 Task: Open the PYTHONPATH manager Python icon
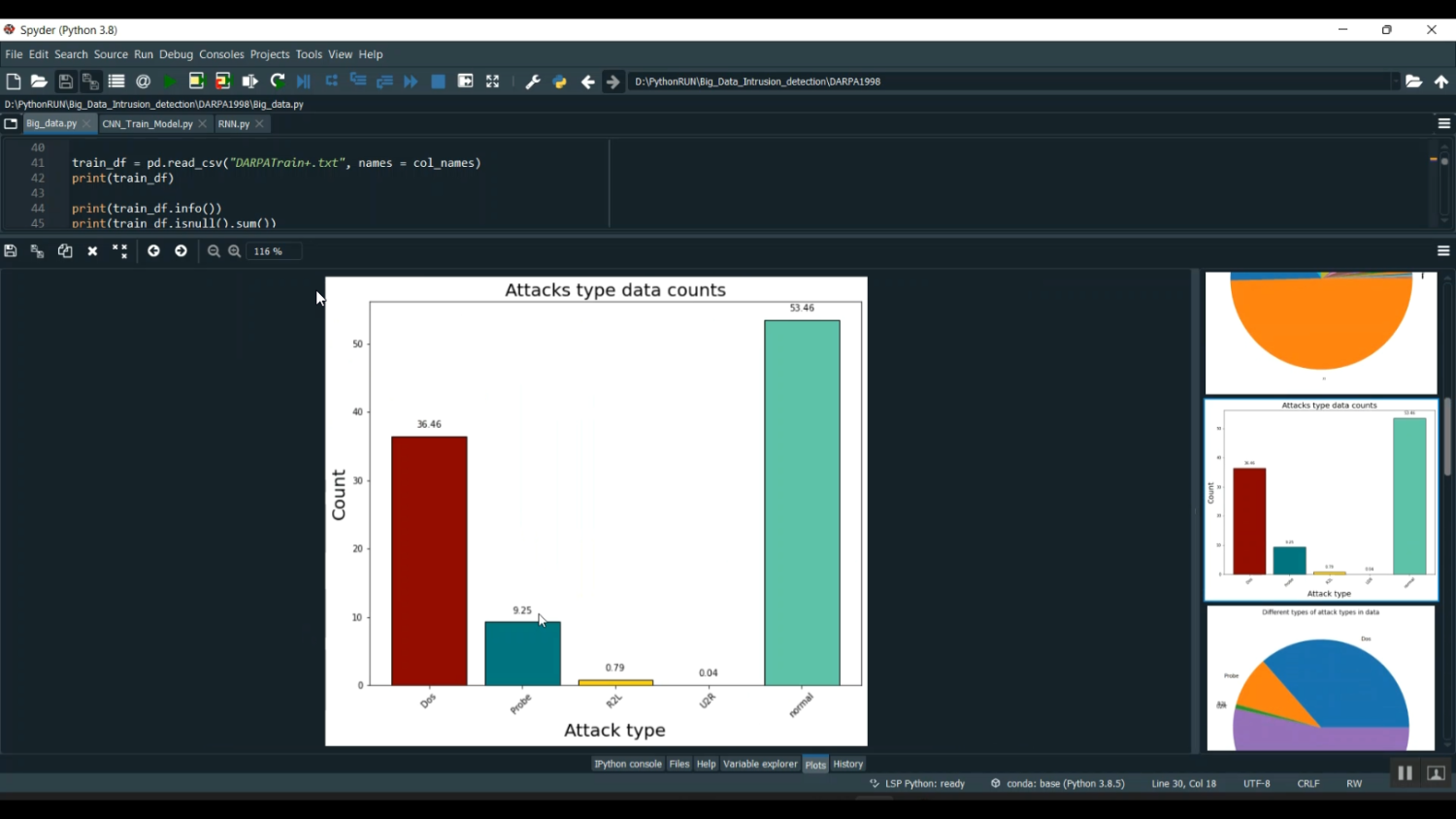[x=559, y=82]
